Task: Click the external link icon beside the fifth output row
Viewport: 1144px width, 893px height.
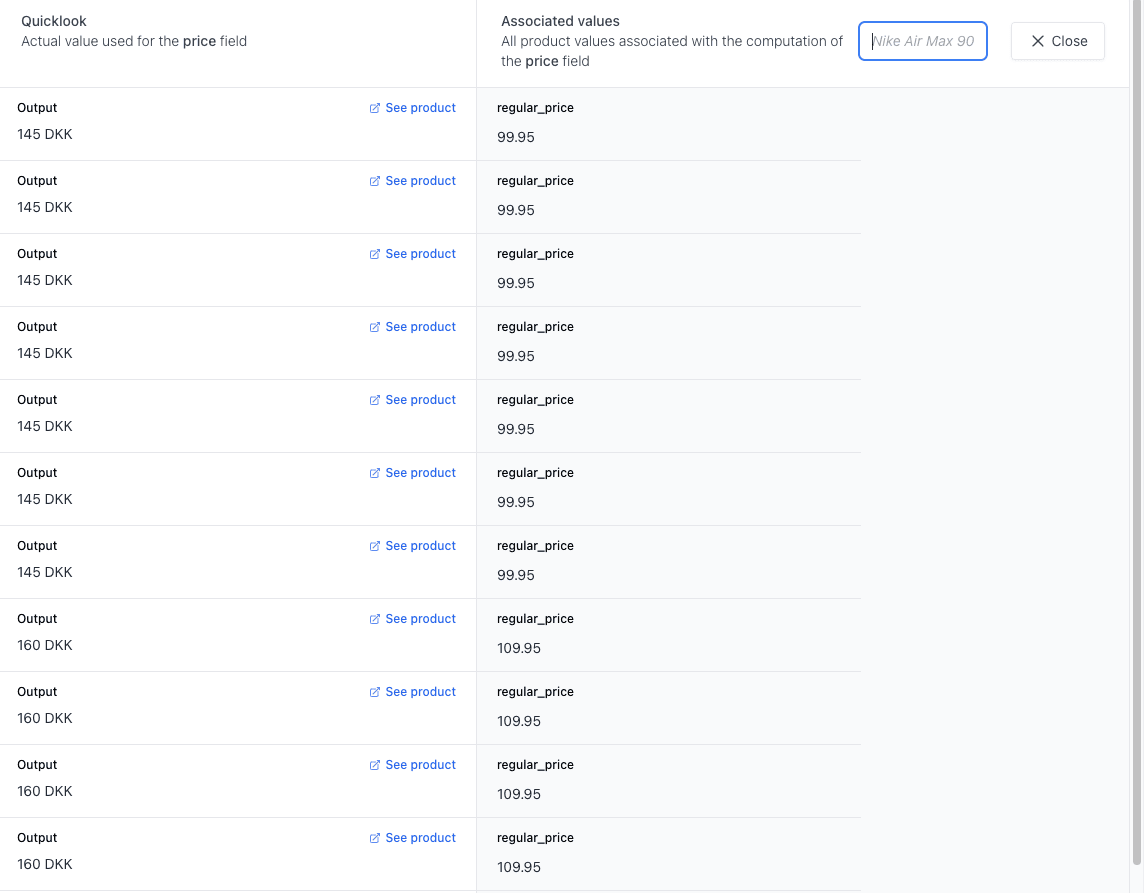Action: coord(374,399)
